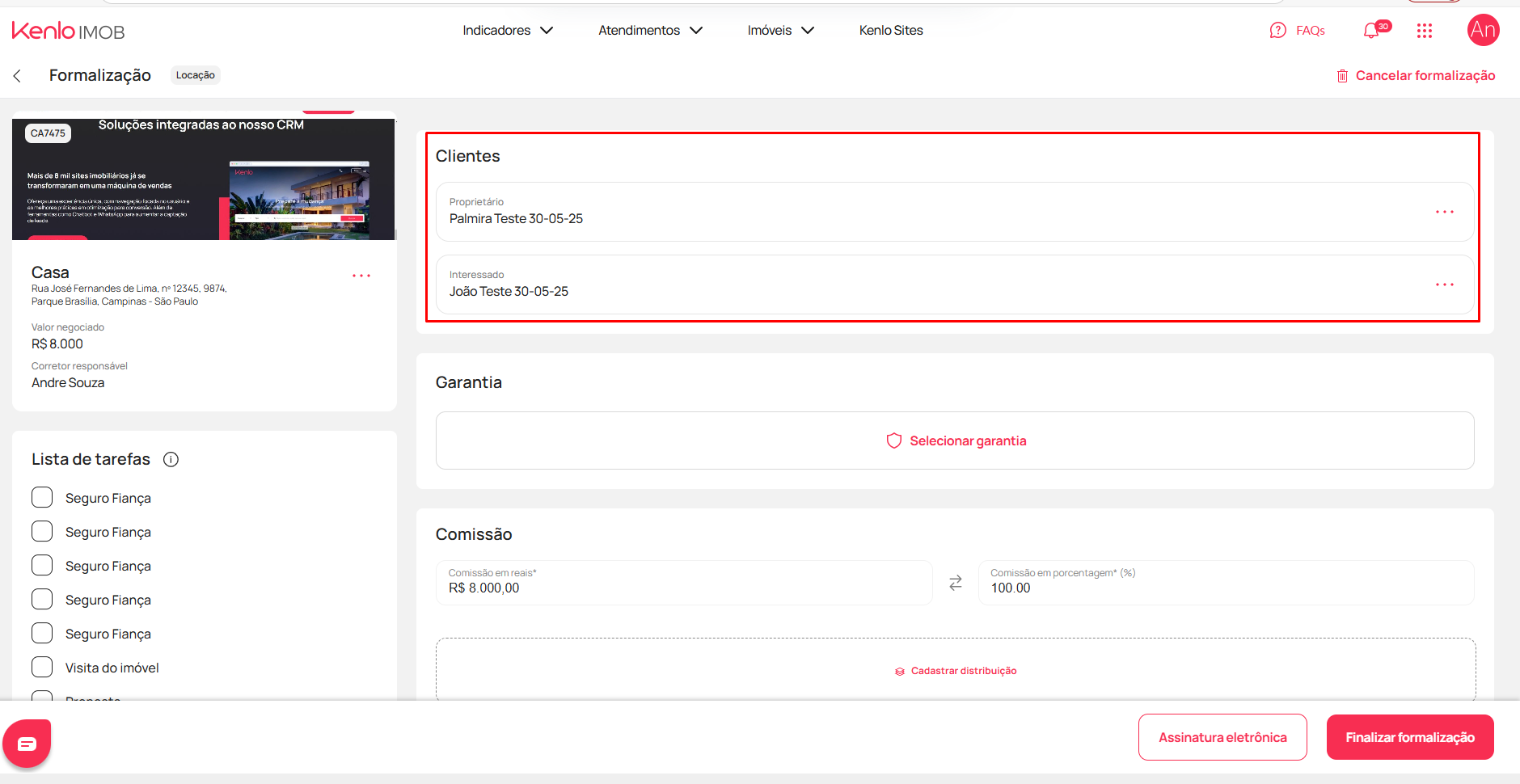This screenshot has width=1520, height=784.
Task: Click the Comissão em porcentagem field
Action: tap(1227, 583)
